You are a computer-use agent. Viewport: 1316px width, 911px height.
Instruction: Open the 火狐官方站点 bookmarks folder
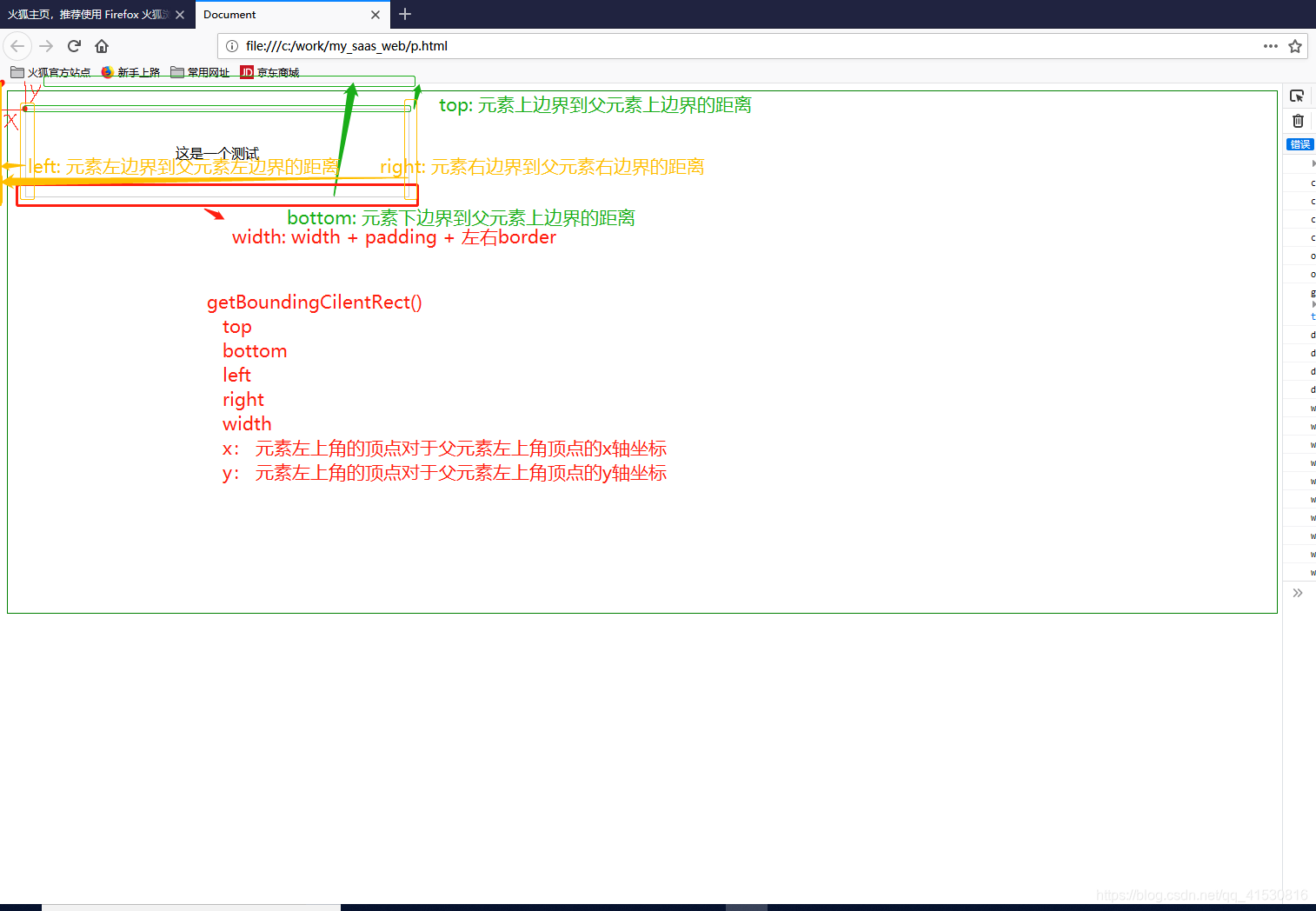(x=50, y=73)
